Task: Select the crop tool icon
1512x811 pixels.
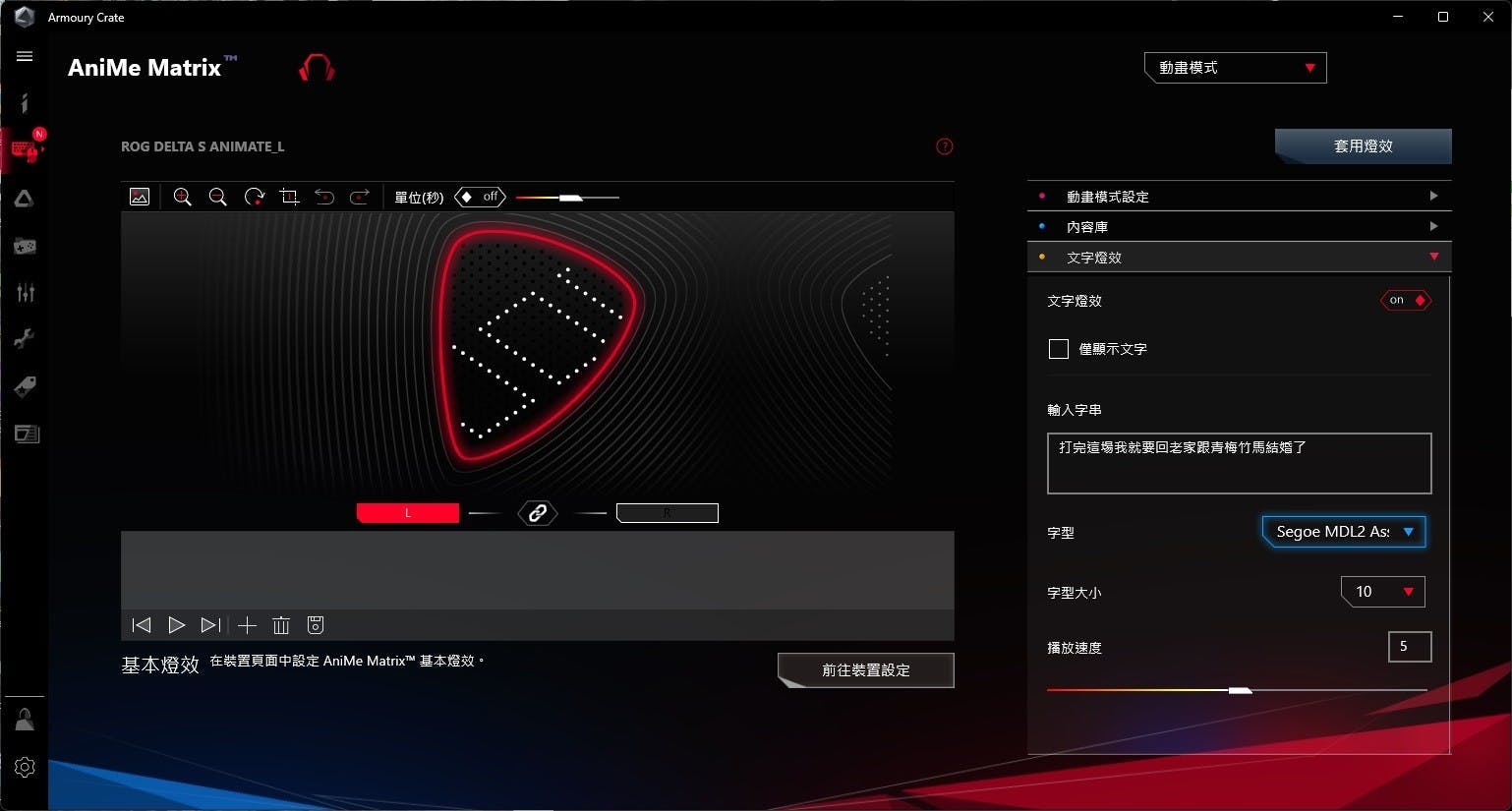Action: pyautogui.click(x=289, y=197)
